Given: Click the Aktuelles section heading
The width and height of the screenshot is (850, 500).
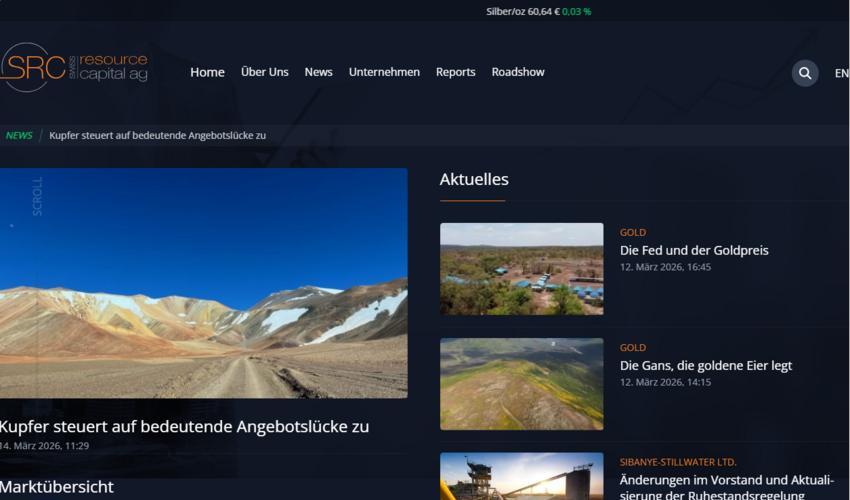Looking at the screenshot, I should (474, 180).
